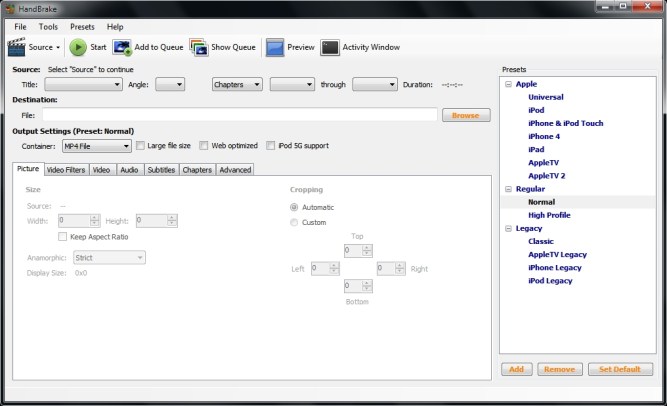Toggle the Web optimized checkbox

pos(203,146)
